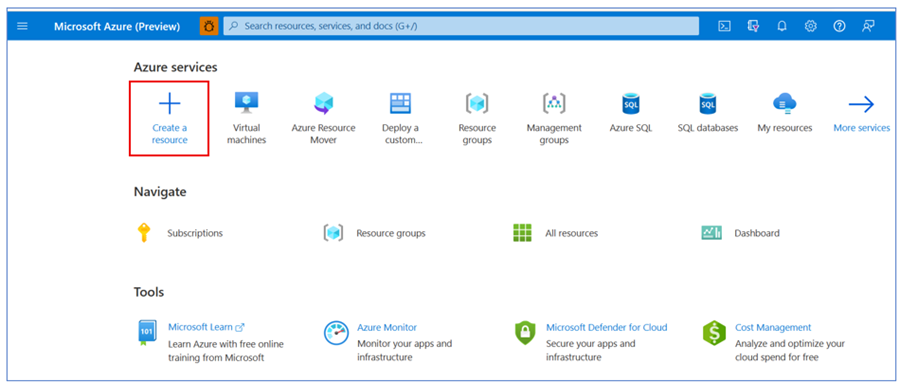900x382 pixels.
Task: Click the Subscriptions label under Navigate
Action: pyautogui.click(x=195, y=233)
